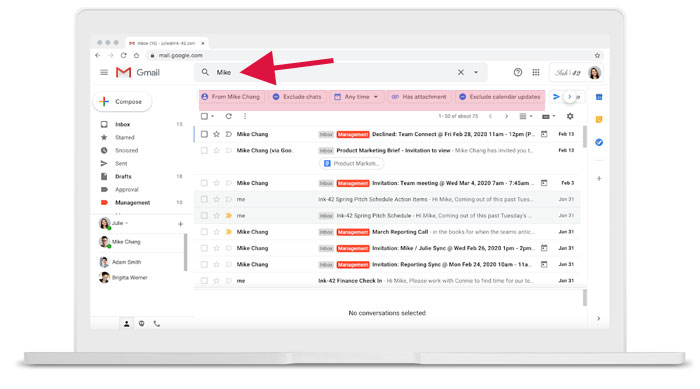700x389 pixels.
Task: Click calendar icon on Invitation: Team meeting row
Action: pos(544,183)
